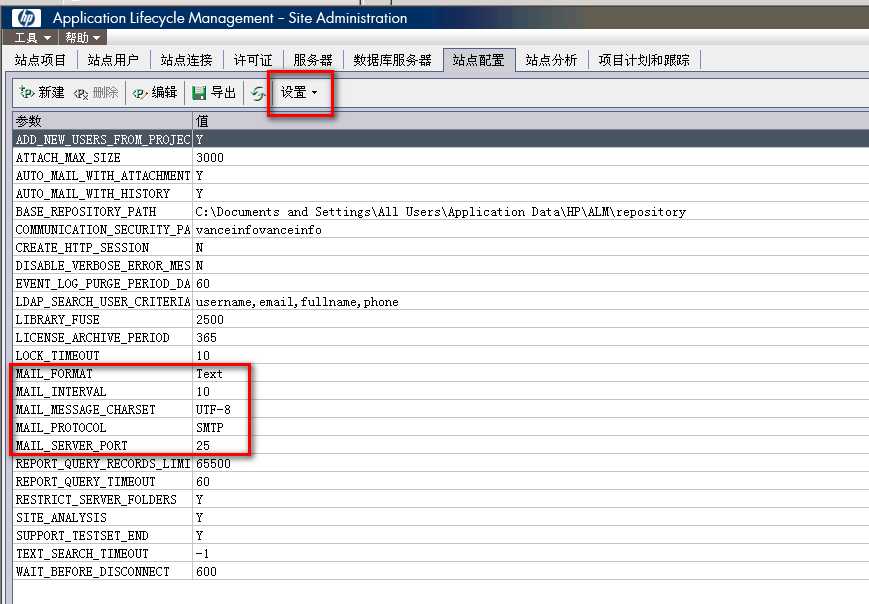Click the 值 column header
The height and width of the screenshot is (604, 869).
point(531,120)
